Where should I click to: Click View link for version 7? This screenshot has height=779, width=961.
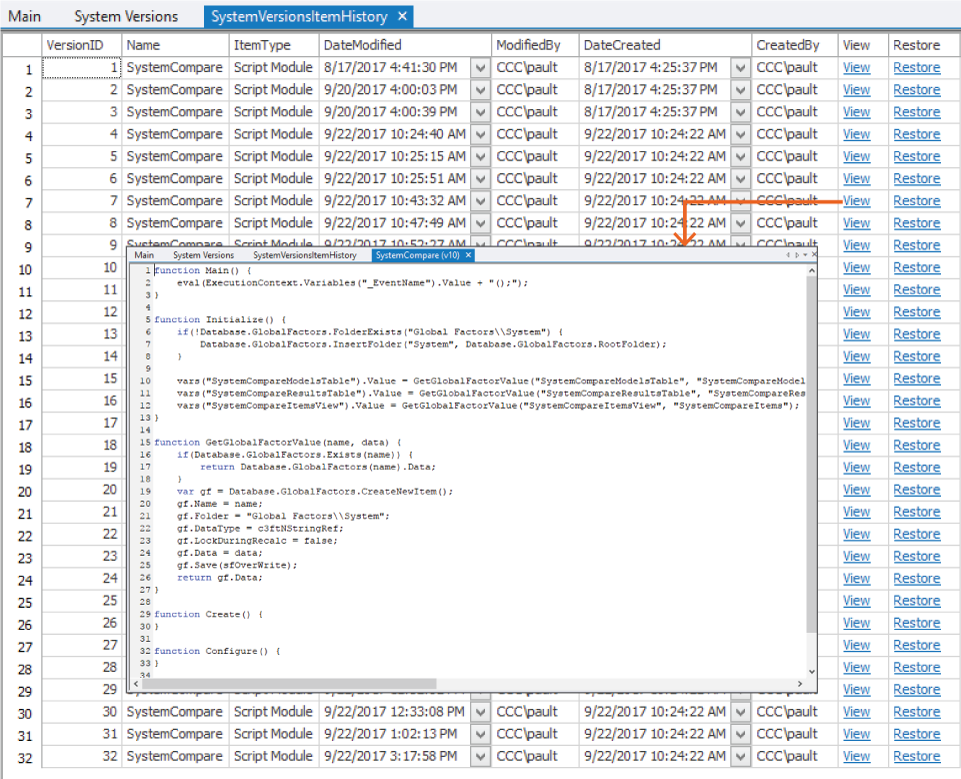point(856,201)
